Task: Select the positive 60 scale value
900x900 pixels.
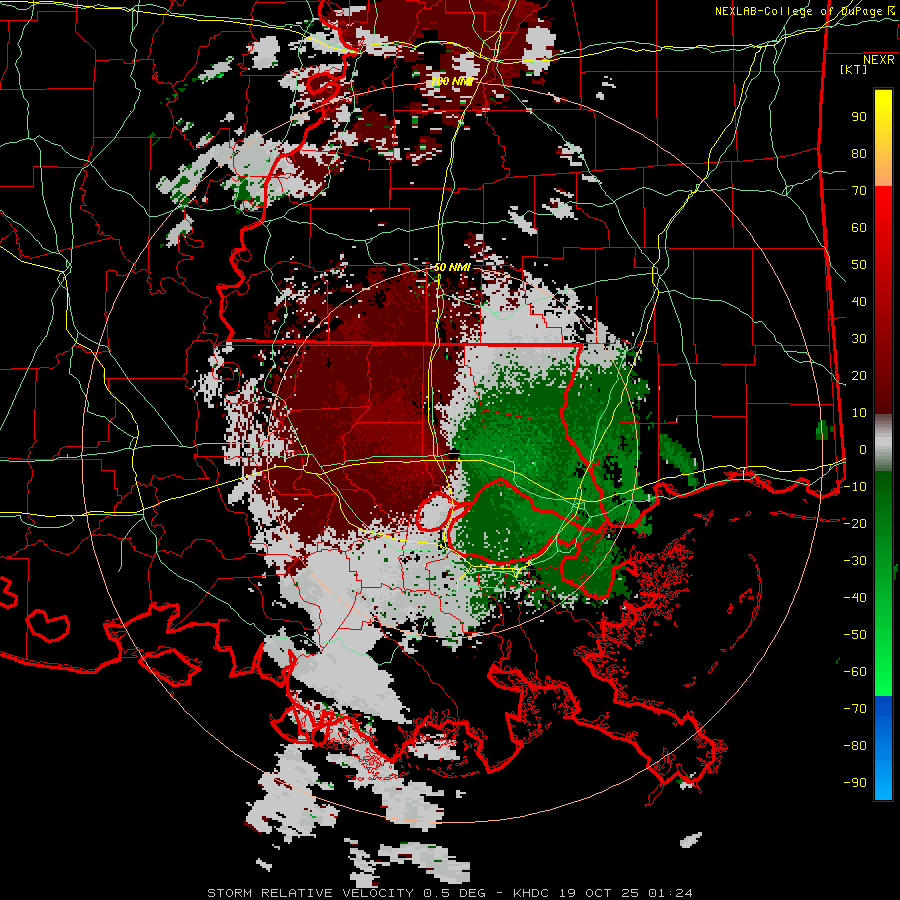Action: pos(859,227)
